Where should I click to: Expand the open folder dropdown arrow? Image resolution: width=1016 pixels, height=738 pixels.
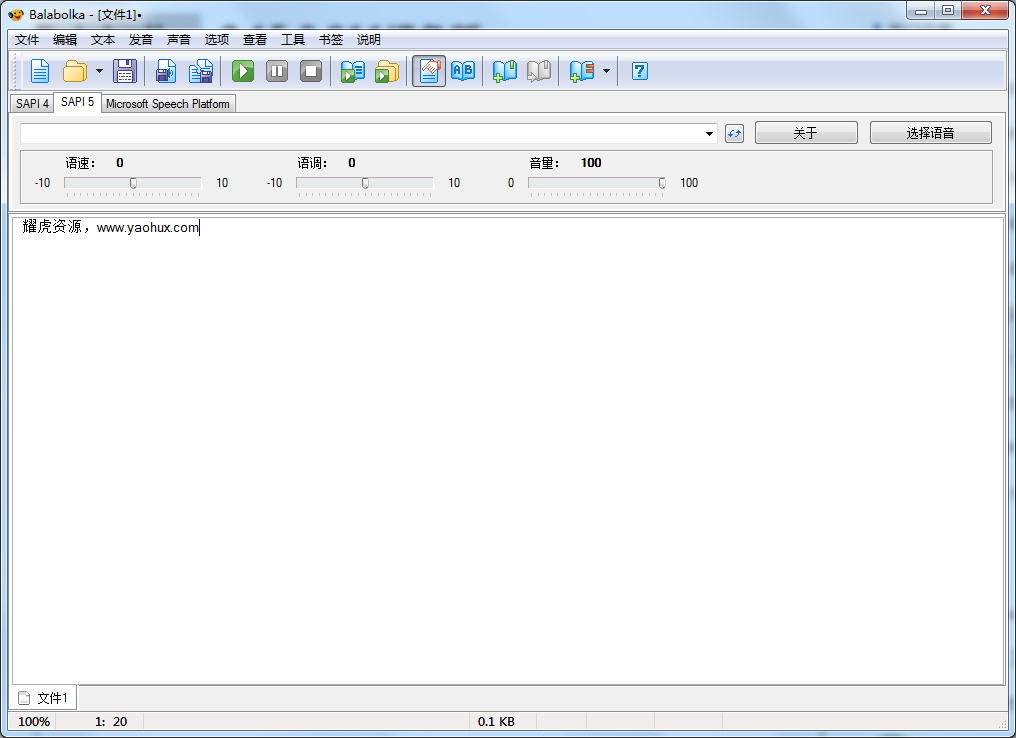[x=99, y=71]
